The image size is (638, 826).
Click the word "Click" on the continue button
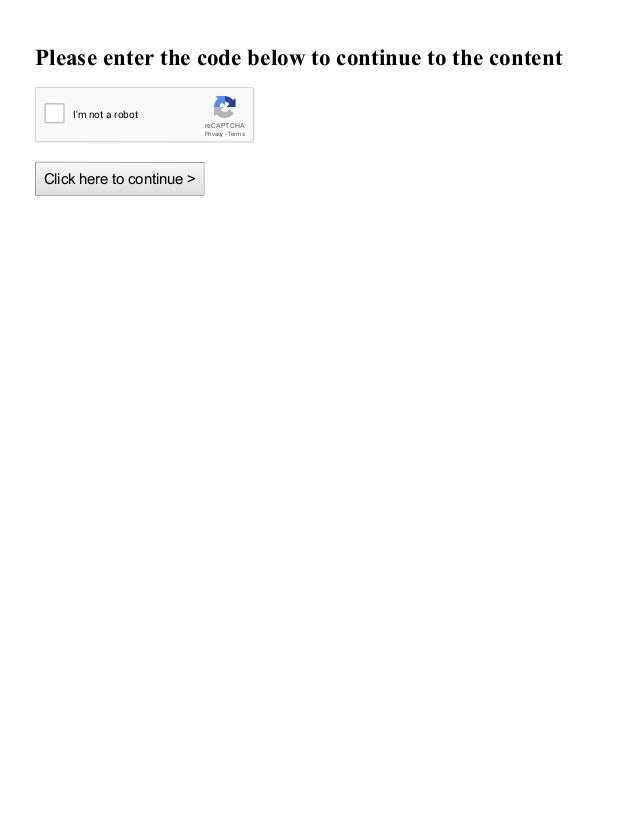tap(60, 179)
